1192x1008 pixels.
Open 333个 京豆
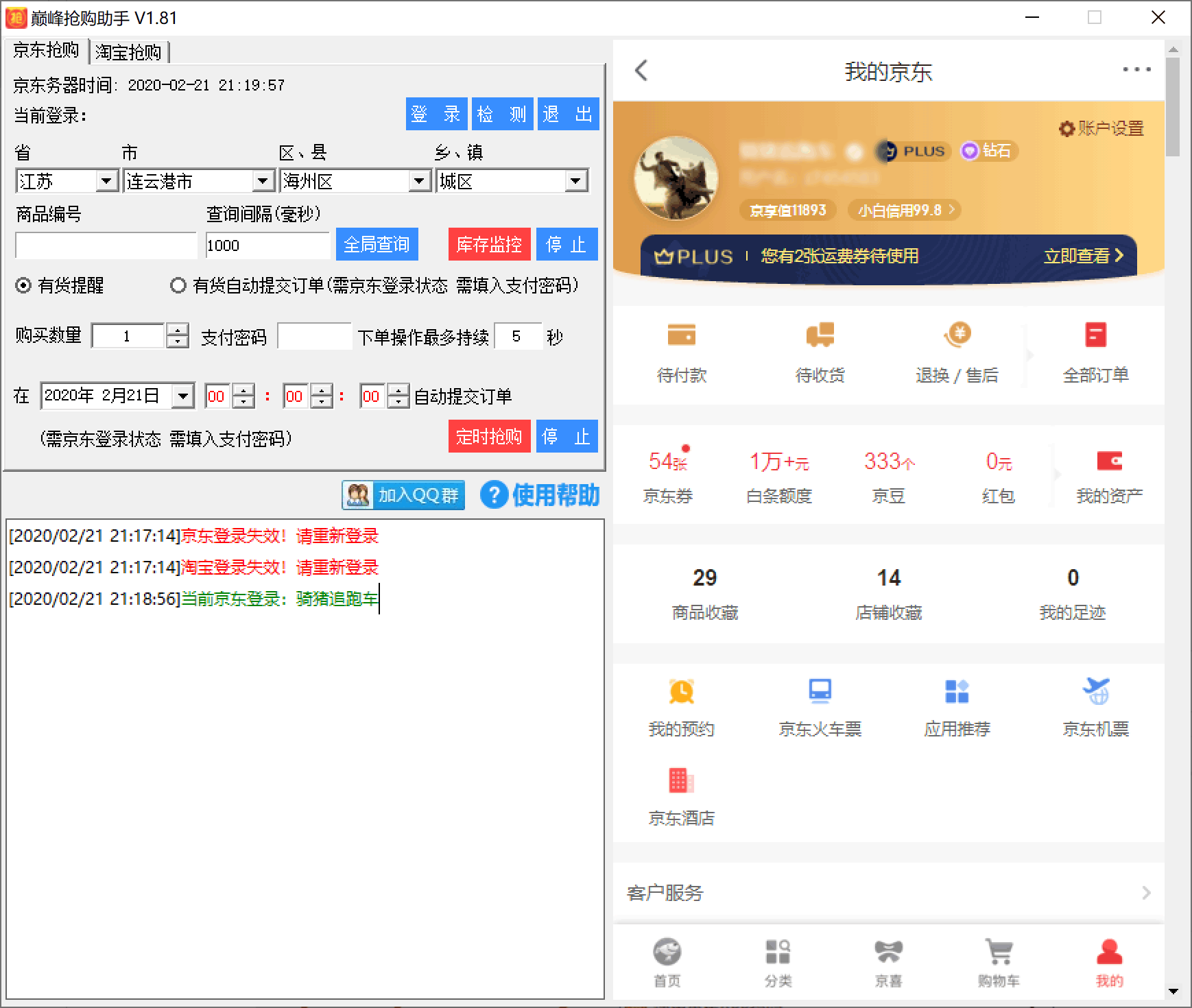click(888, 477)
